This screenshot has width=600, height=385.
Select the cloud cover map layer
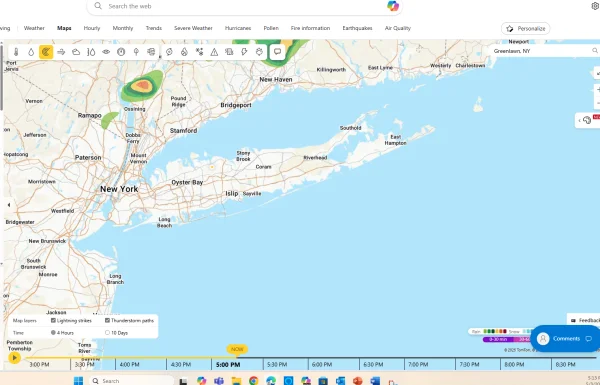(76, 52)
